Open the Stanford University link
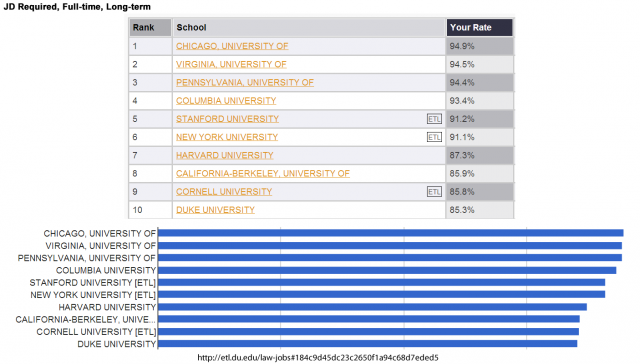The width and height of the screenshot is (640, 364). pyautogui.click(x=227, y=119)
